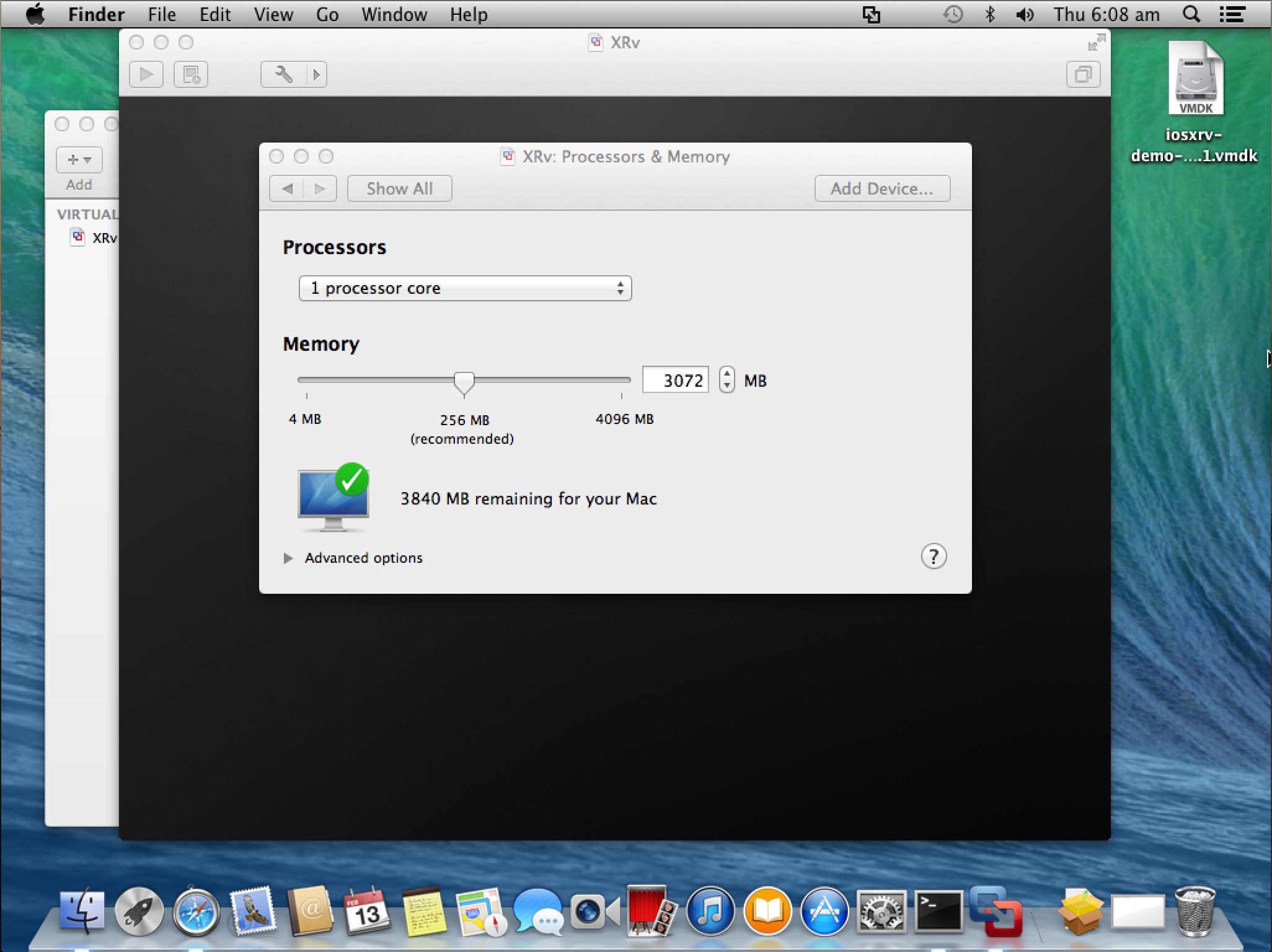Expand the Advanced options disclosure triangle
This screenshot has height=952, width=1272.
[288, 558]
